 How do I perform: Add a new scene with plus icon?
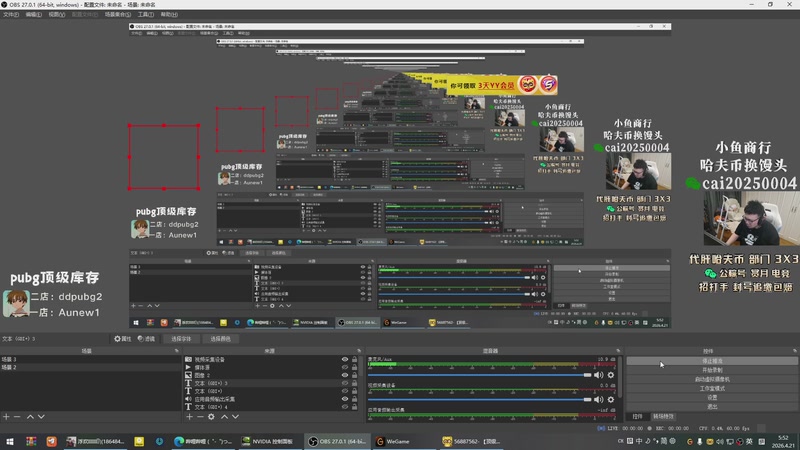pyautogui.click(x=6, y=417)
